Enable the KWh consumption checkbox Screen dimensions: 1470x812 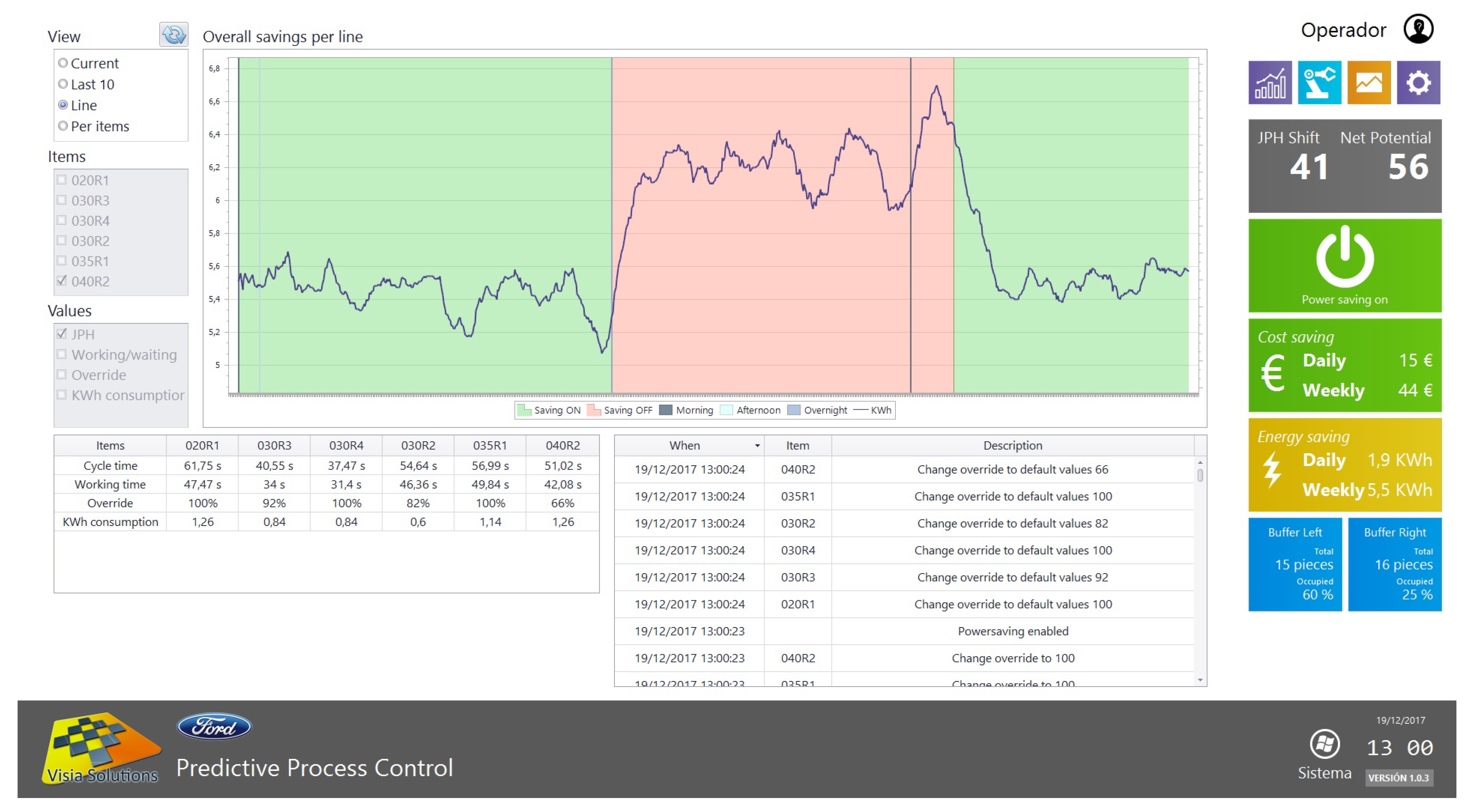pos(62,395)
